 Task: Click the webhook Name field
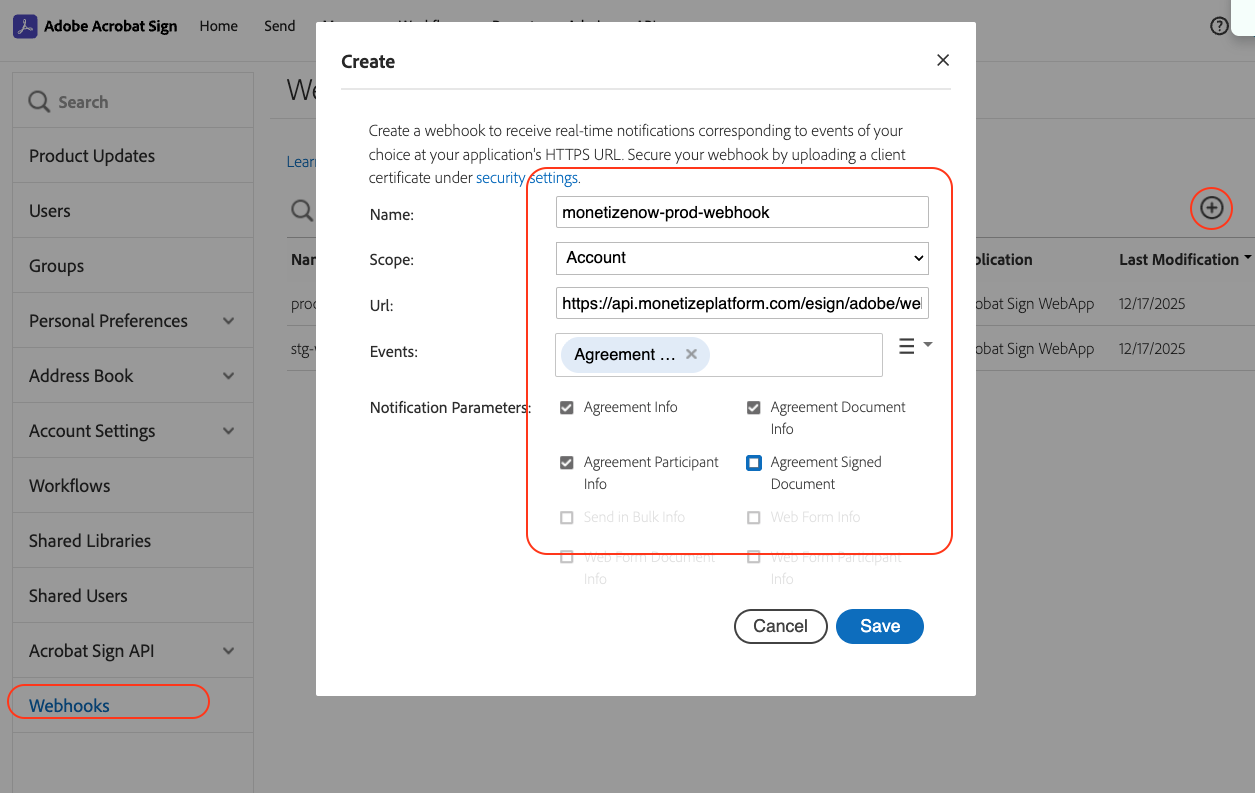[742, 212]
